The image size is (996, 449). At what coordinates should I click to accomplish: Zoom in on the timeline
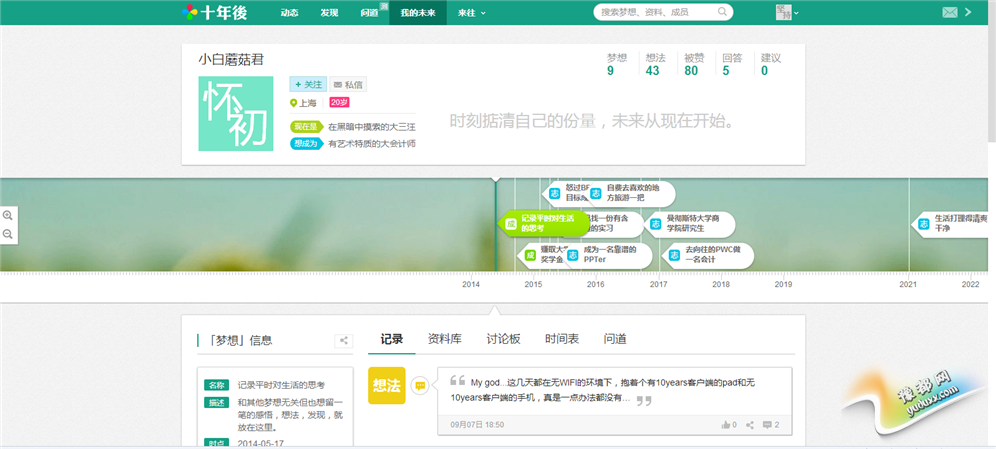pyautogui.click(x=8, y=215)
